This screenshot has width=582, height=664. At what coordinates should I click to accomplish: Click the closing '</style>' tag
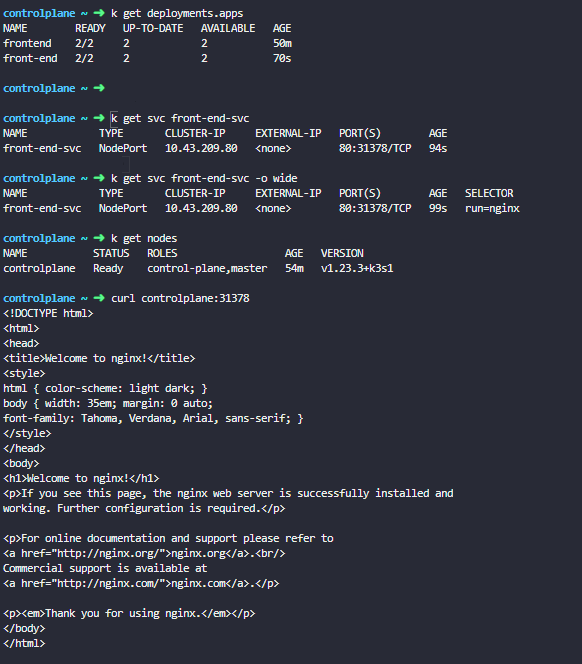tap(27, 434)
